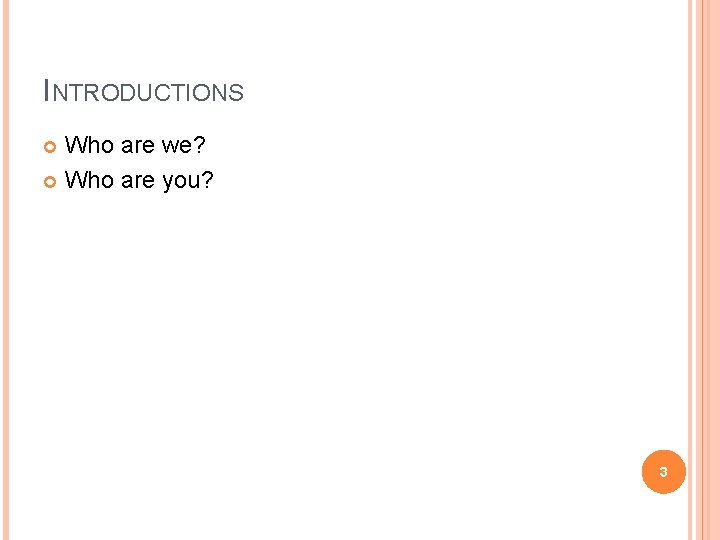The image size is (720, 540).
Task: Click the orange slide number 3 circle
Action: (x=663, y=469)
